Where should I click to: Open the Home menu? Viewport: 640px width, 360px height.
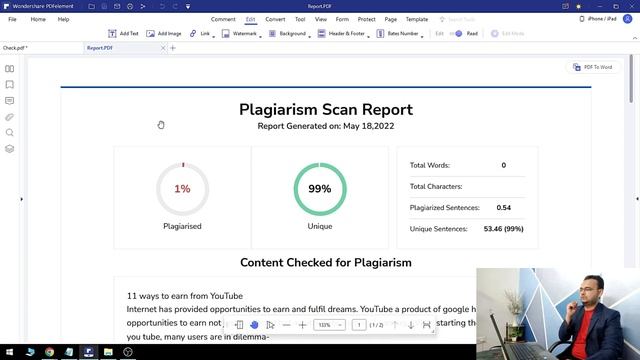pyautogui.click(x=38, y=19)
